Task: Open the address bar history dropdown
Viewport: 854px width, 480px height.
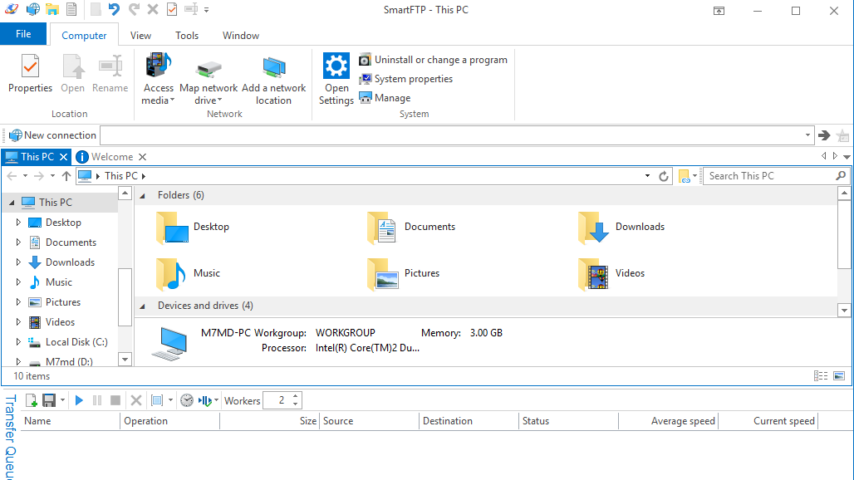Action: coord(808,135)
